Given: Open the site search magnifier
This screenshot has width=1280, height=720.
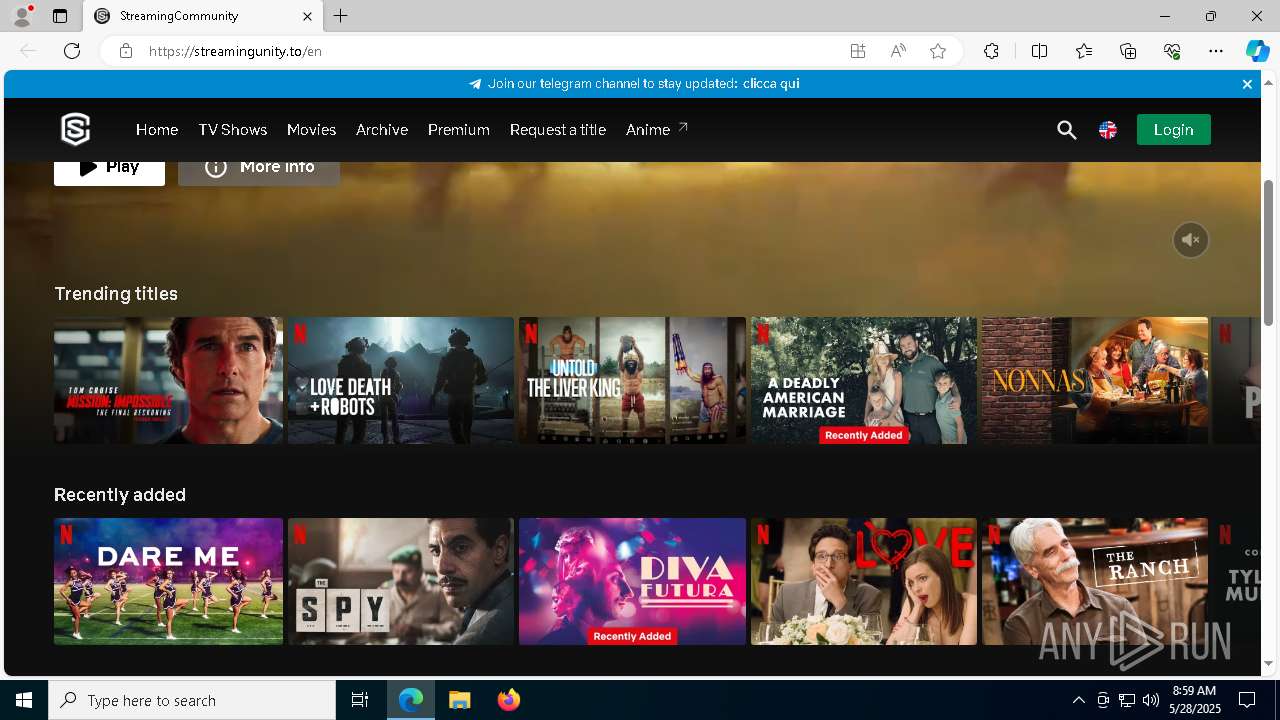Looking at the screenshot, I should 1067,130.
